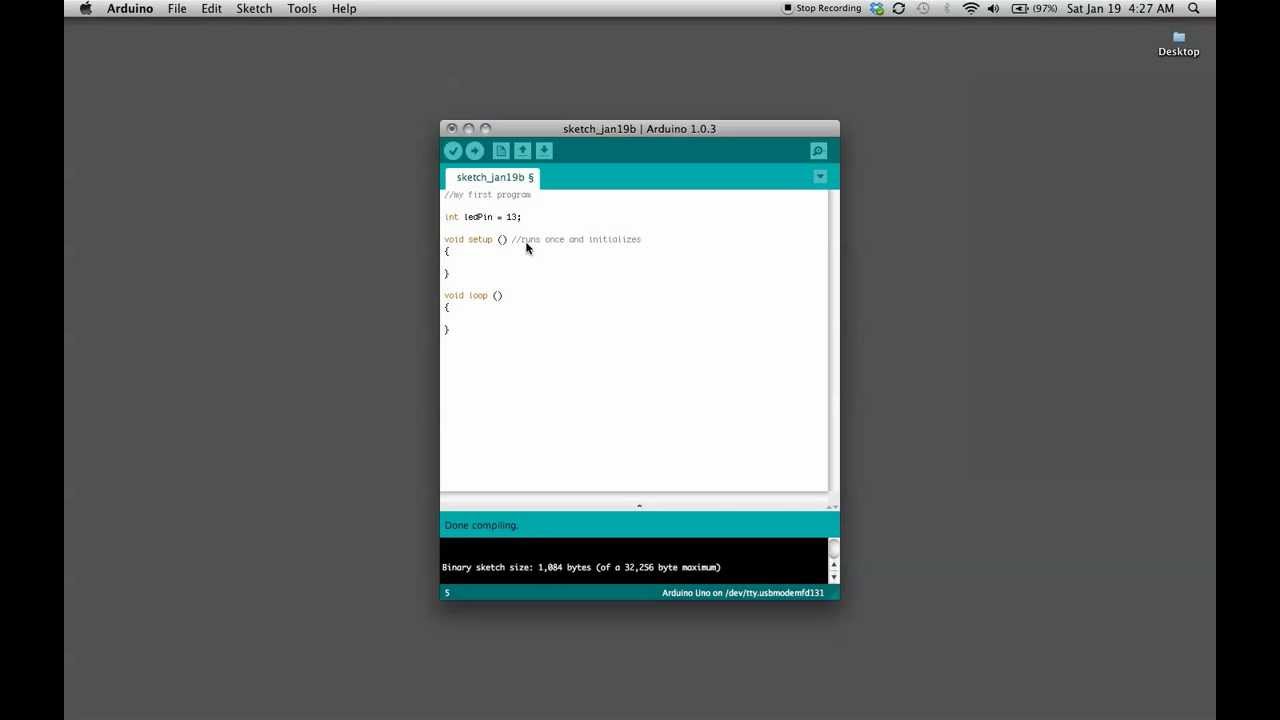This screenshot has width=1280, height=720.
Task: Click the 'Binary sketch size' console line
Action: pyautogui.click(x=581, y=567)
